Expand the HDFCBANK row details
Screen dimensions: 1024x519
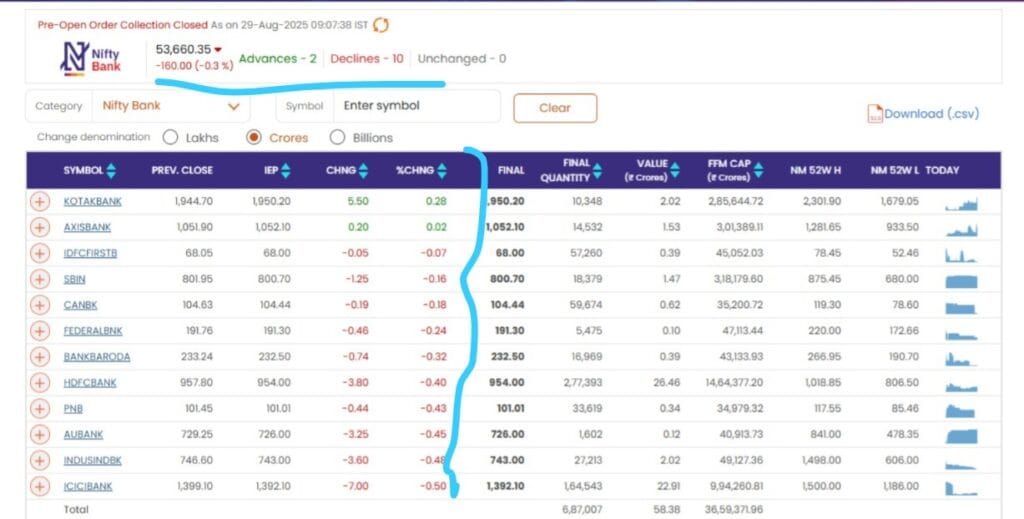point(40,383)
